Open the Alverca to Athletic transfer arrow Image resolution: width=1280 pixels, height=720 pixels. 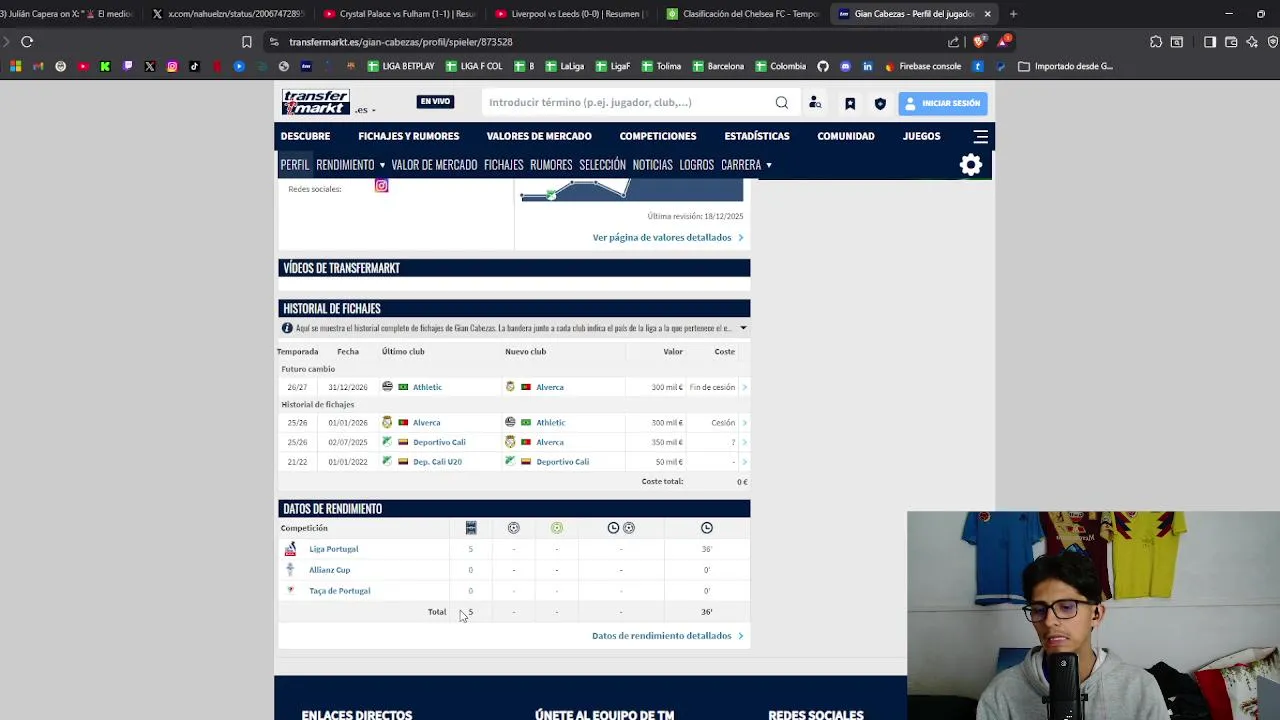coord(744,423)
